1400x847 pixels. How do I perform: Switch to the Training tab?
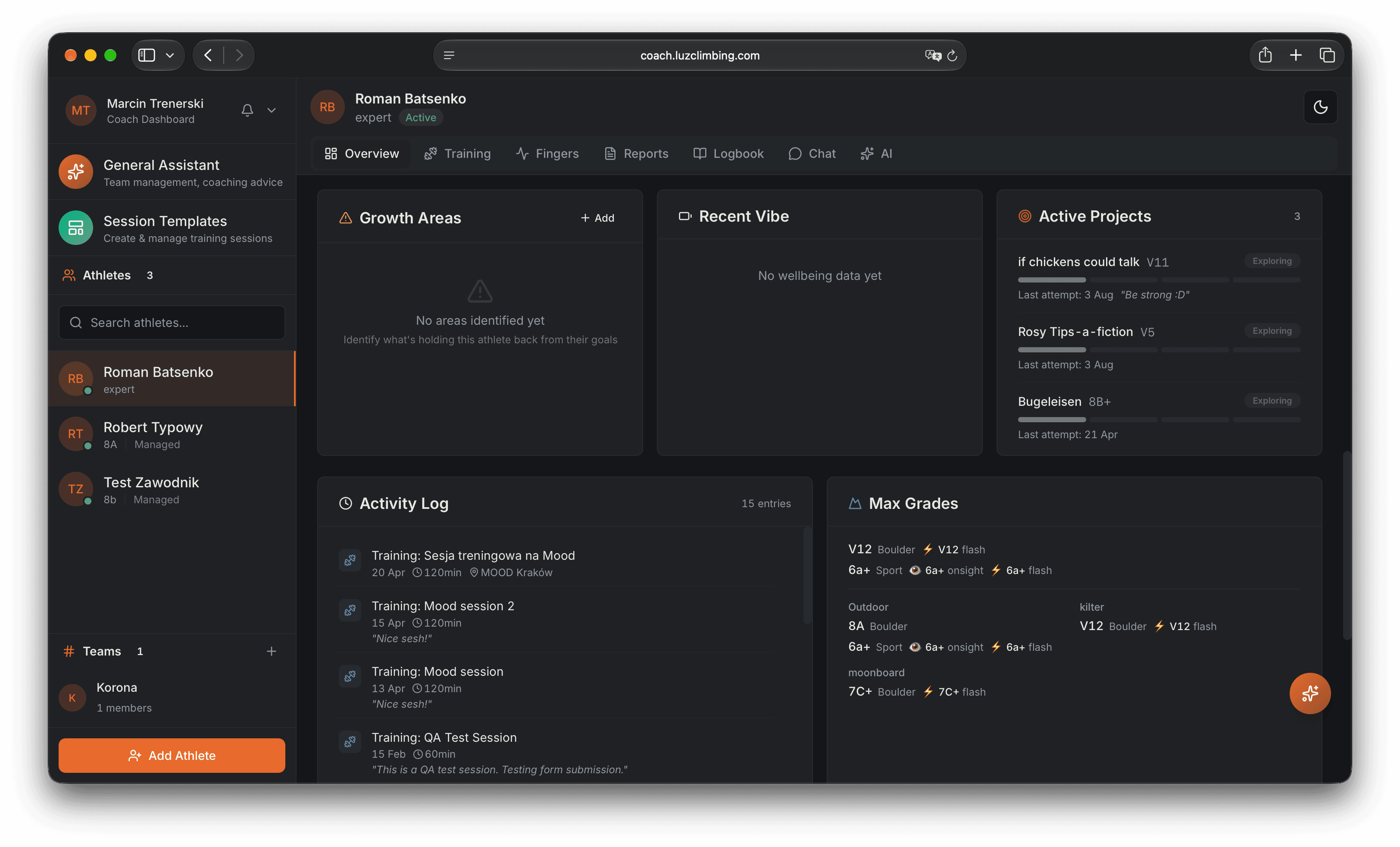457,154
